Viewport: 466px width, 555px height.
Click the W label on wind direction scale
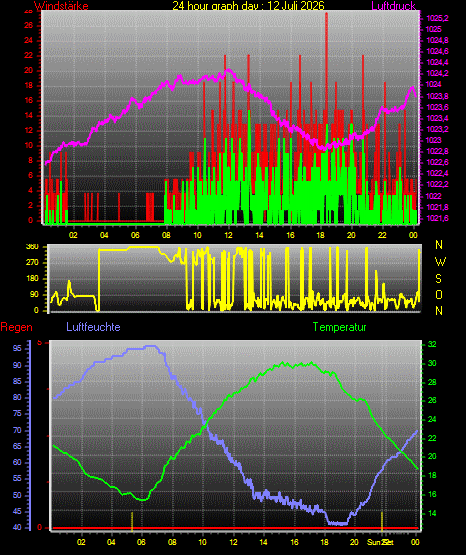point(440,262)
